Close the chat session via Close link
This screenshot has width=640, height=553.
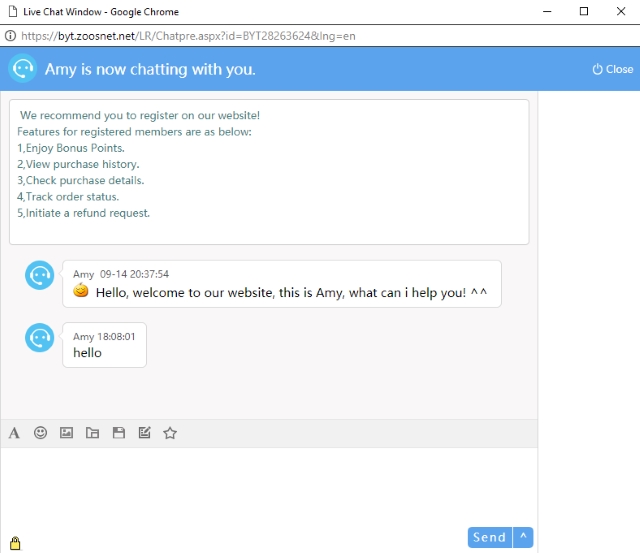[613, 69]
